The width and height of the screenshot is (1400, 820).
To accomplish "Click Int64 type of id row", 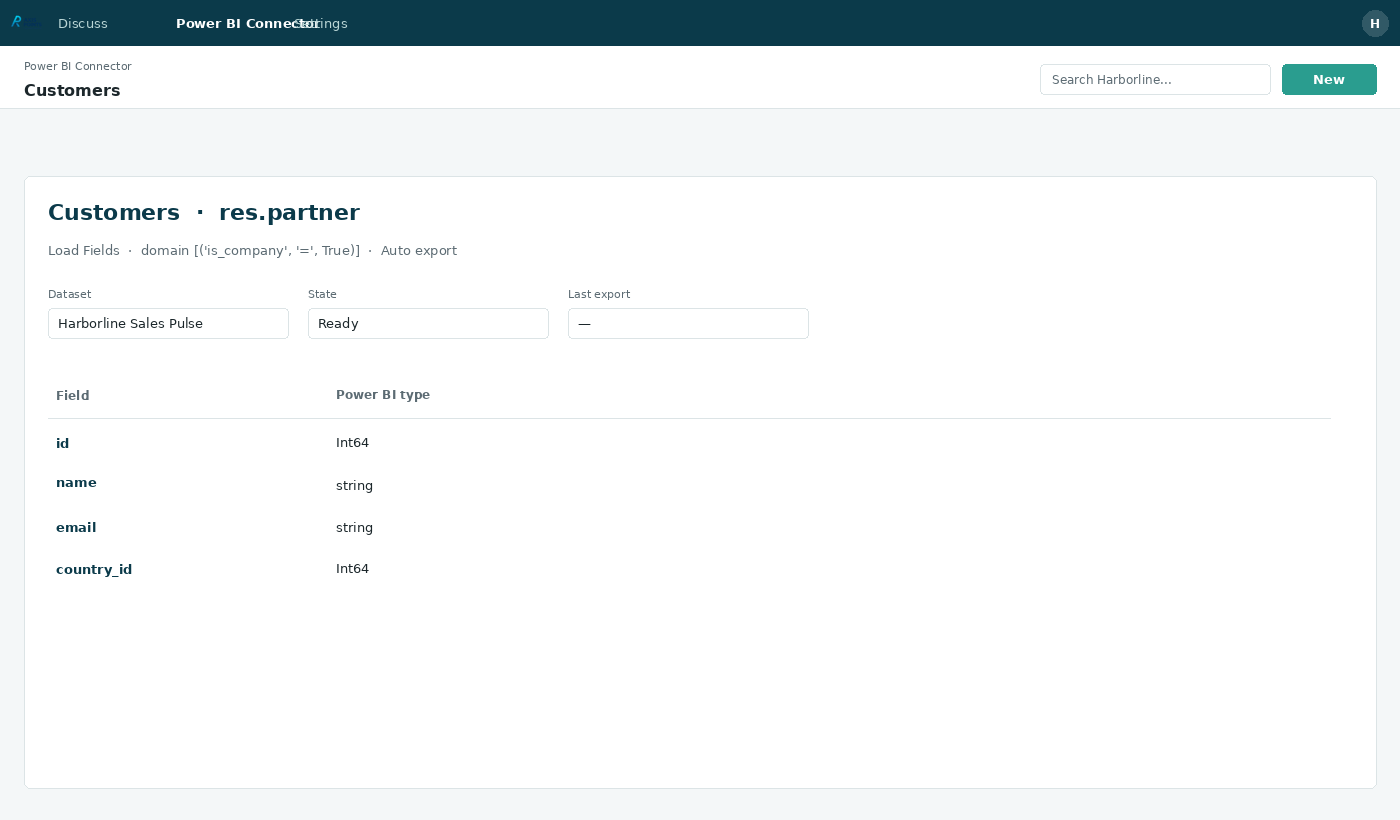I will [x=352, y=442].
